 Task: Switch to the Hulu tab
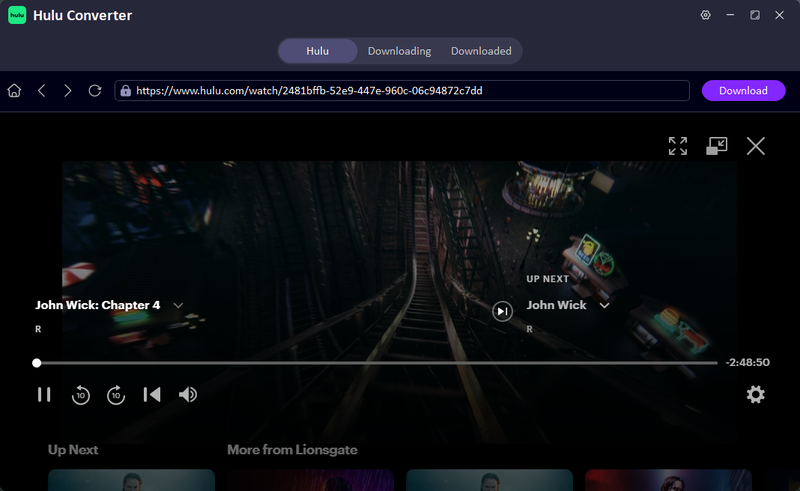(317, 51)
